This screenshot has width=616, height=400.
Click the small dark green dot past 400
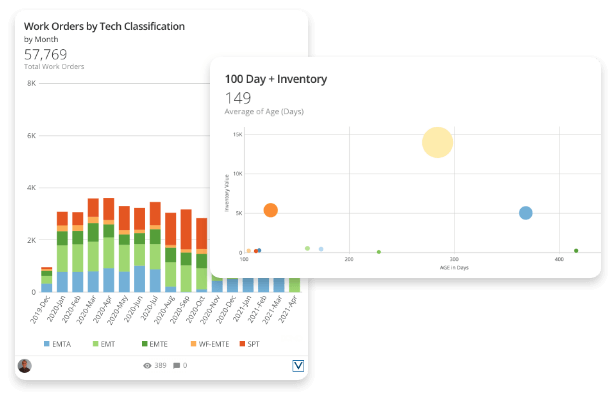(576, 251)
